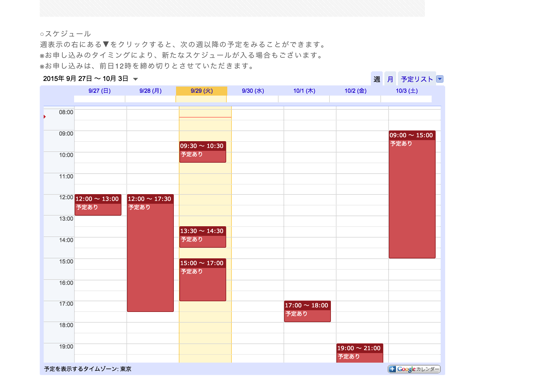Switch to the 週 (week) view tab
Image resolution: width=548 pixels, height=381 pixels.
377,79
